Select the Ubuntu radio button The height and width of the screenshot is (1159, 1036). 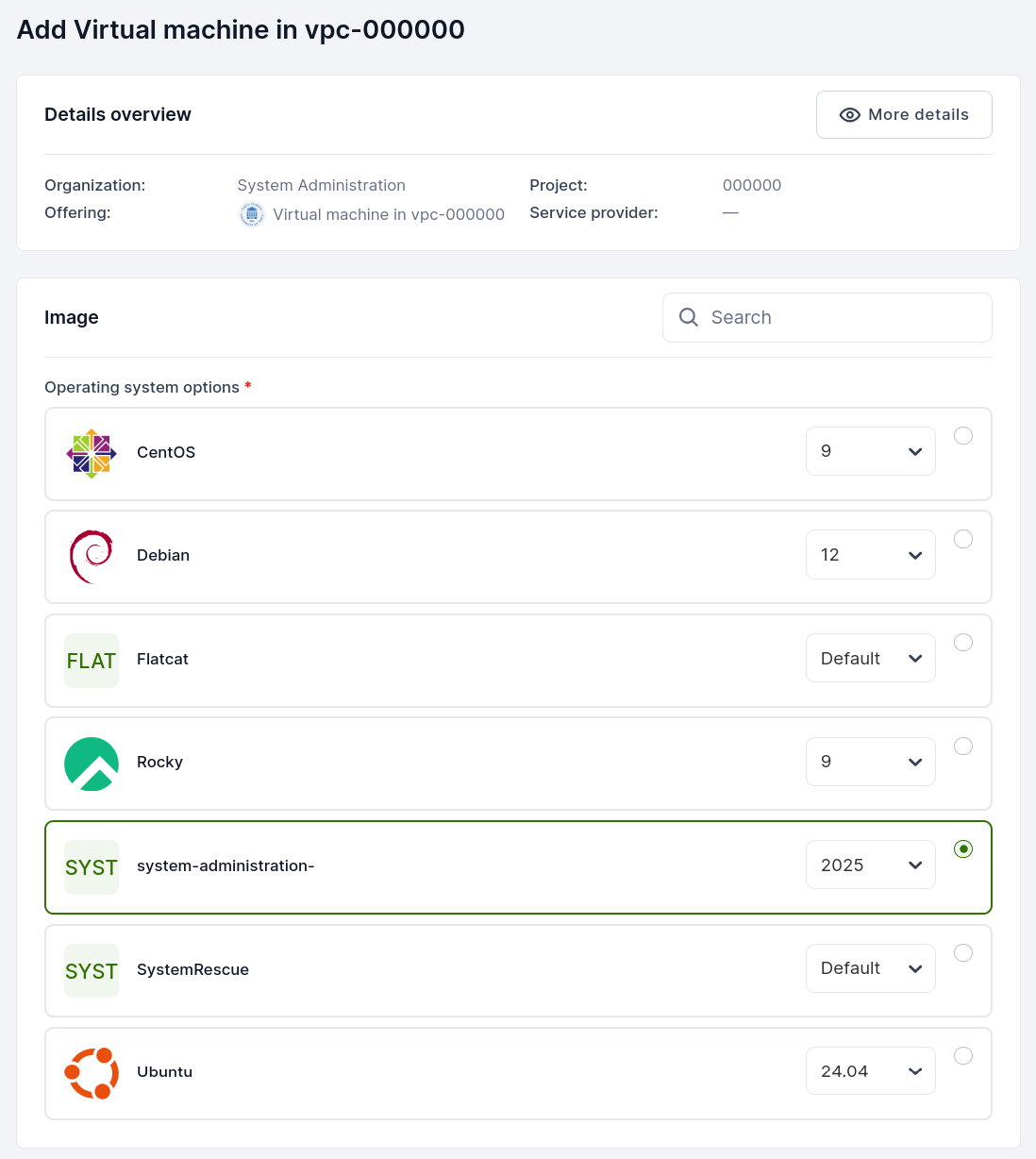[x=962, y=1056]
